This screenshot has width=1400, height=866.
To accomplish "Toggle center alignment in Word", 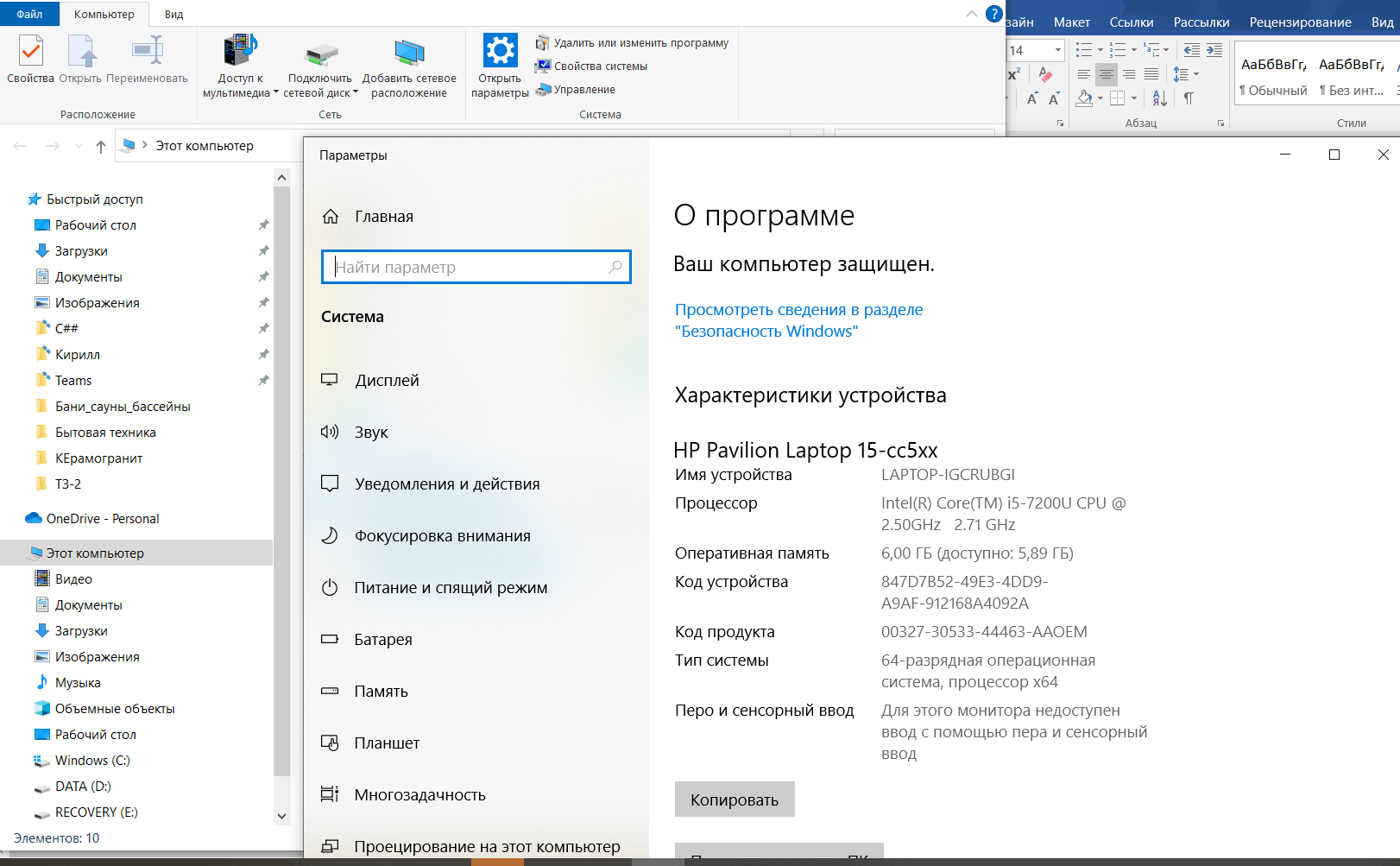I will click(1107, 75).
